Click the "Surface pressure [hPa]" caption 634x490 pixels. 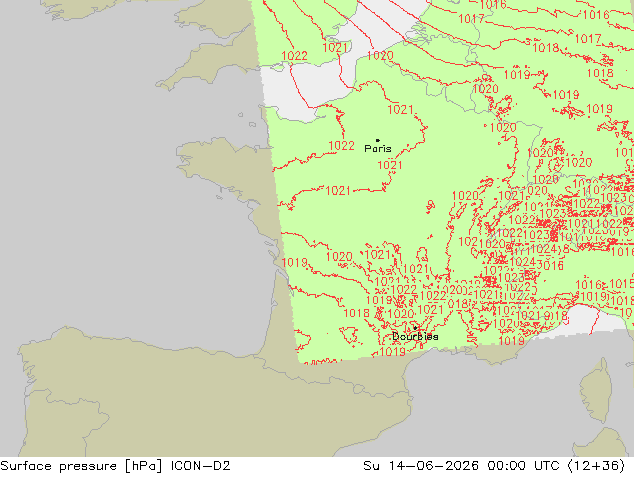pyautogui.click(x=81, y=466)
